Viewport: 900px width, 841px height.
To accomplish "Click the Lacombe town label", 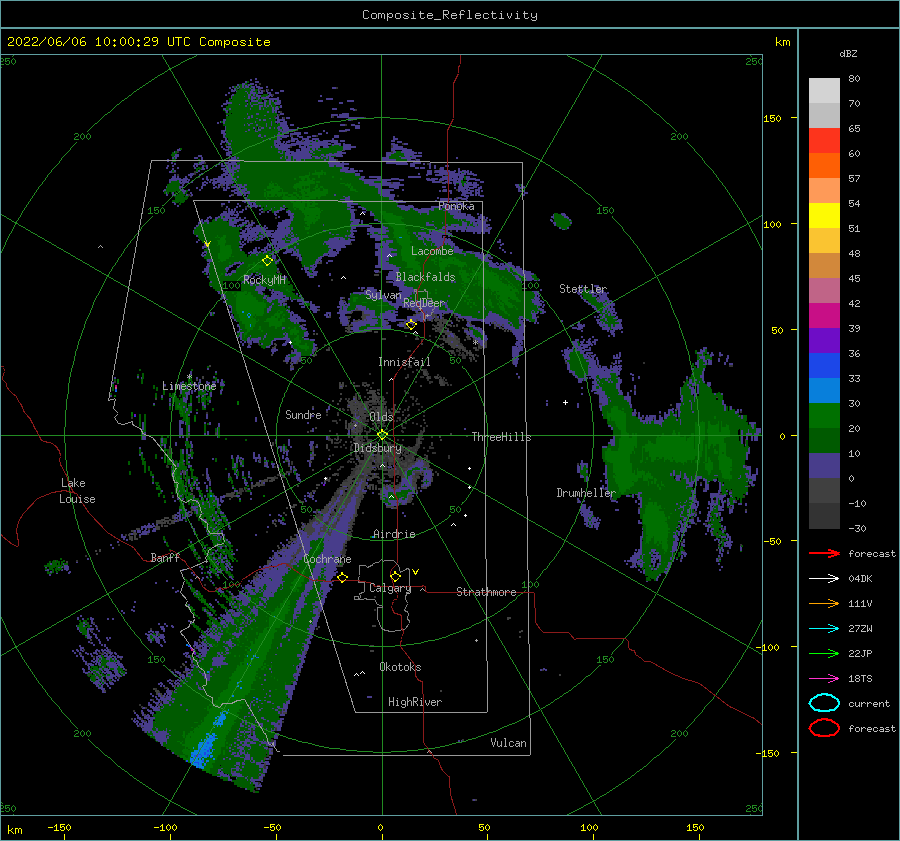I will pos(432,251).
